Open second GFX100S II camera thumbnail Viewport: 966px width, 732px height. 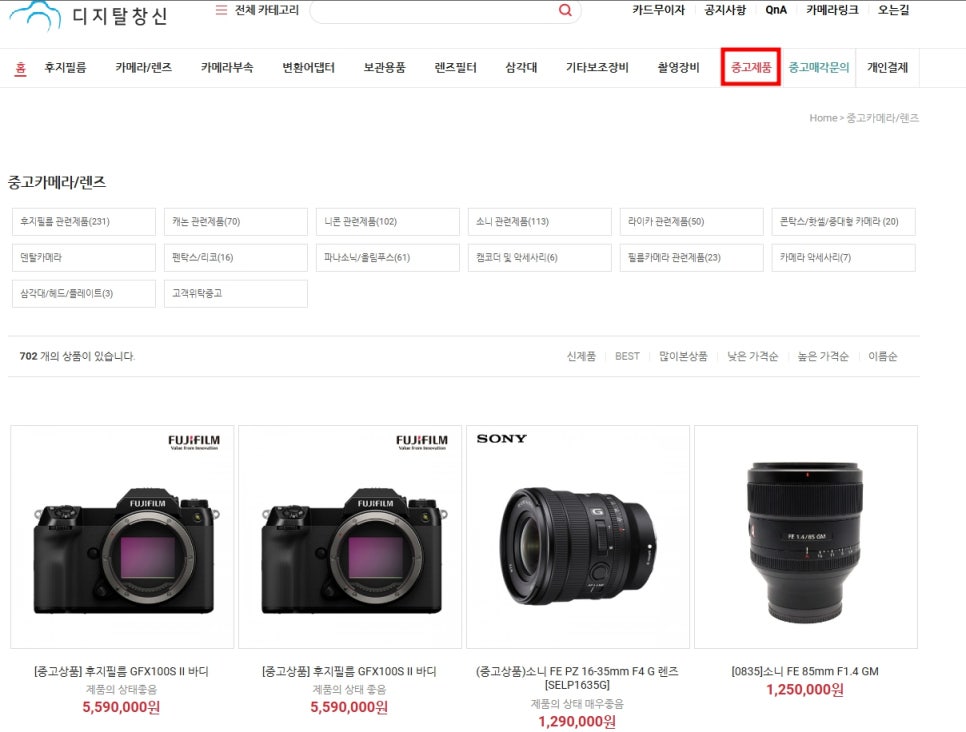point(350,537)
